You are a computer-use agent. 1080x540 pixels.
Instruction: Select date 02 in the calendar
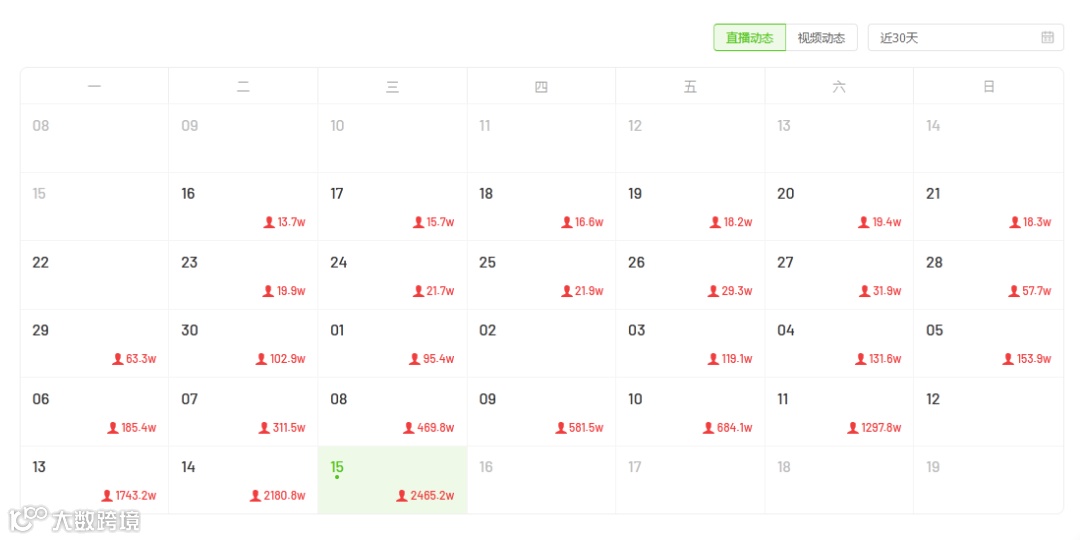(541, 343)
